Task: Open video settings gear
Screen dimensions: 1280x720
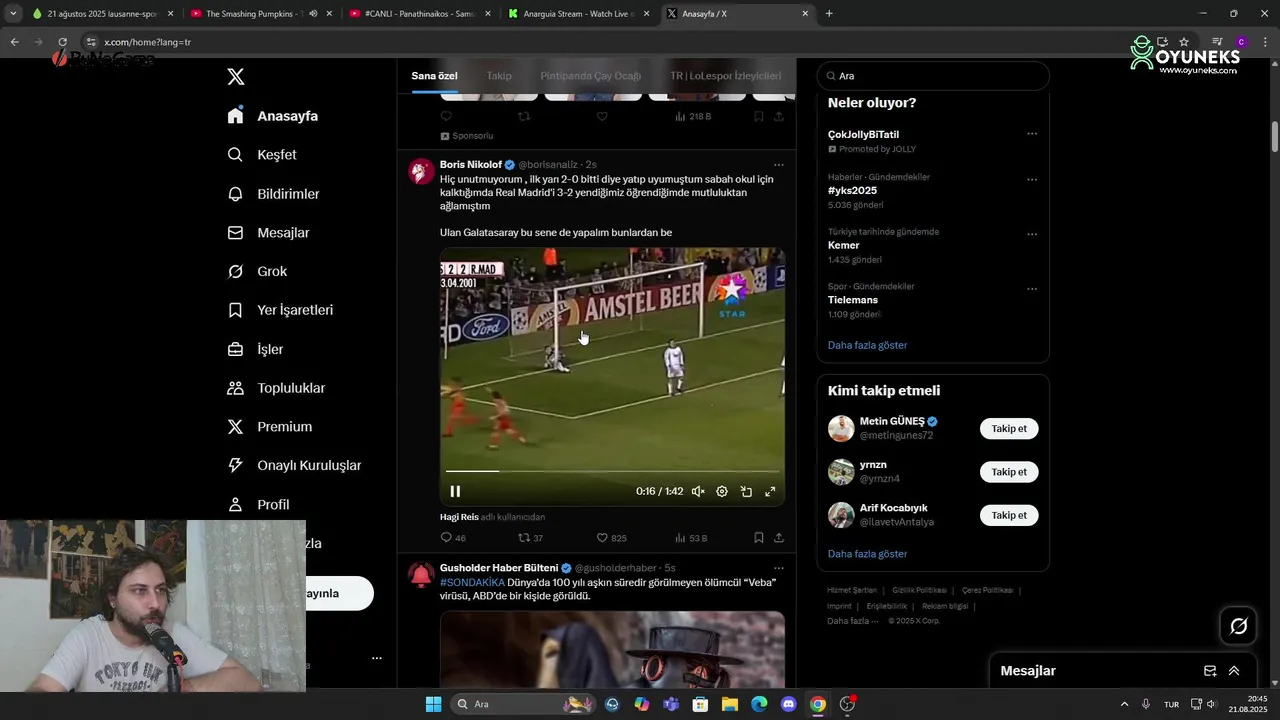Action: [722, 491]
